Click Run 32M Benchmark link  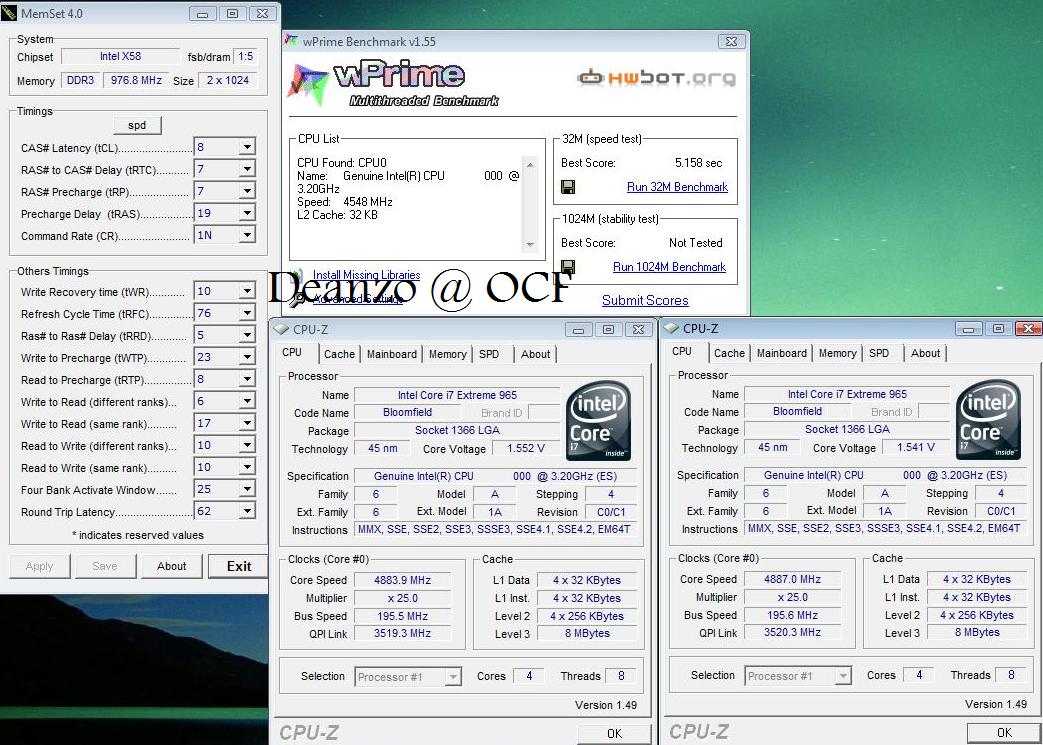[x=677, y=187]
